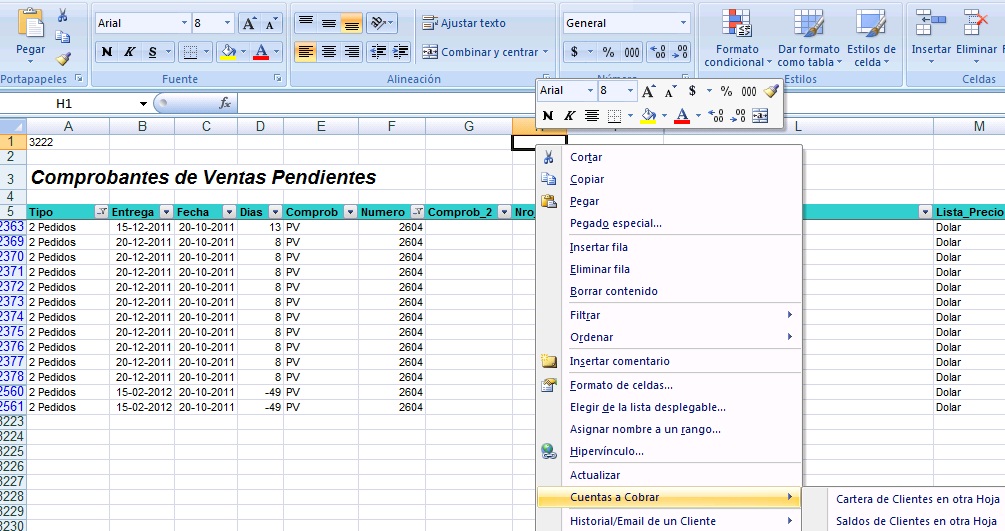1005x531 pixels.
Task: Decrease font size with ribbon's small A icon
Action: (x=270, y=24)
